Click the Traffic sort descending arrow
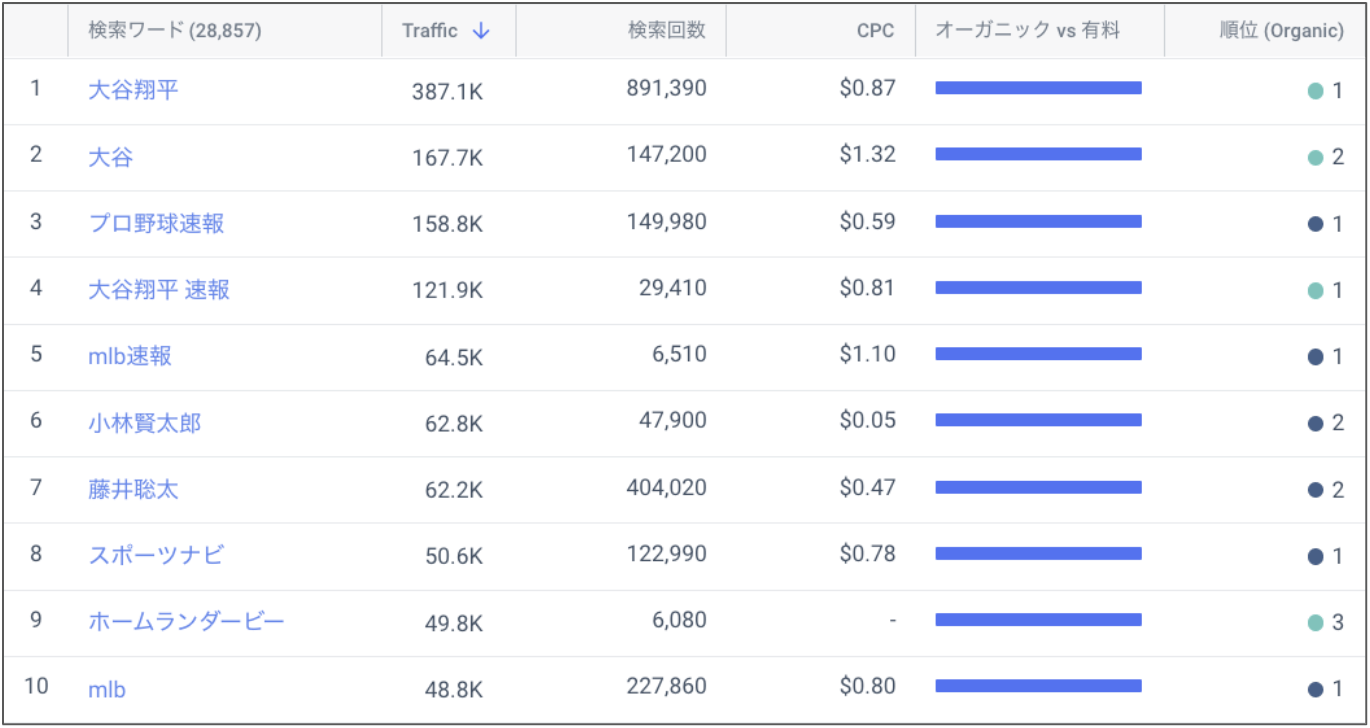The height and width of the screenshot is (728, 1370). tap(481, 31)
